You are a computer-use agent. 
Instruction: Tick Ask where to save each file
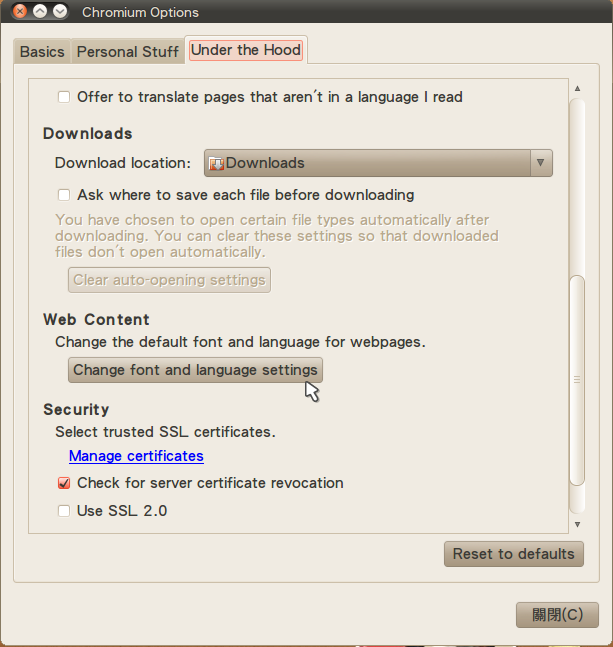tap(64, 195)
